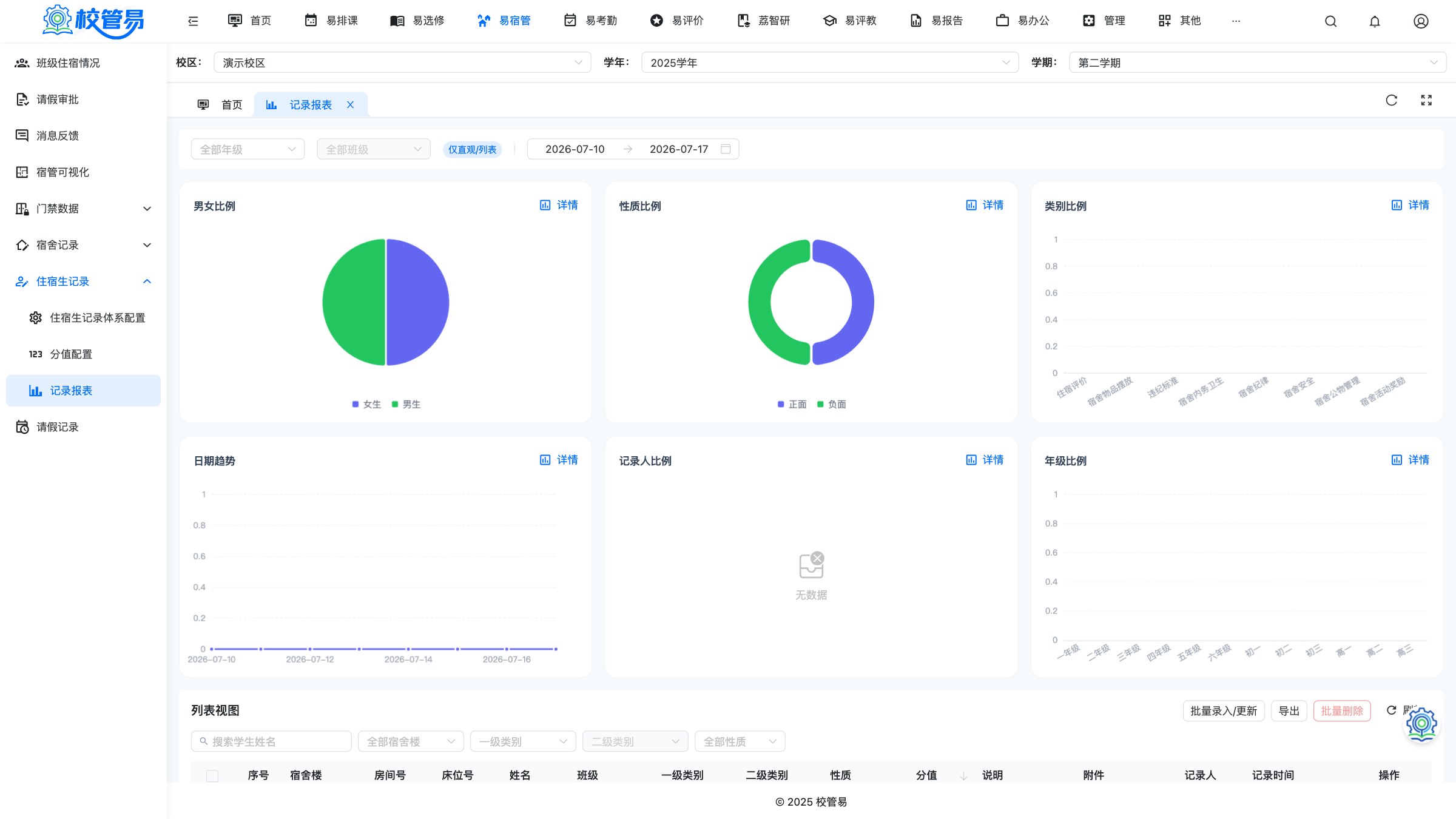
Task: Open the 二级类别 filter dropdown
Action: coord(635,741)
